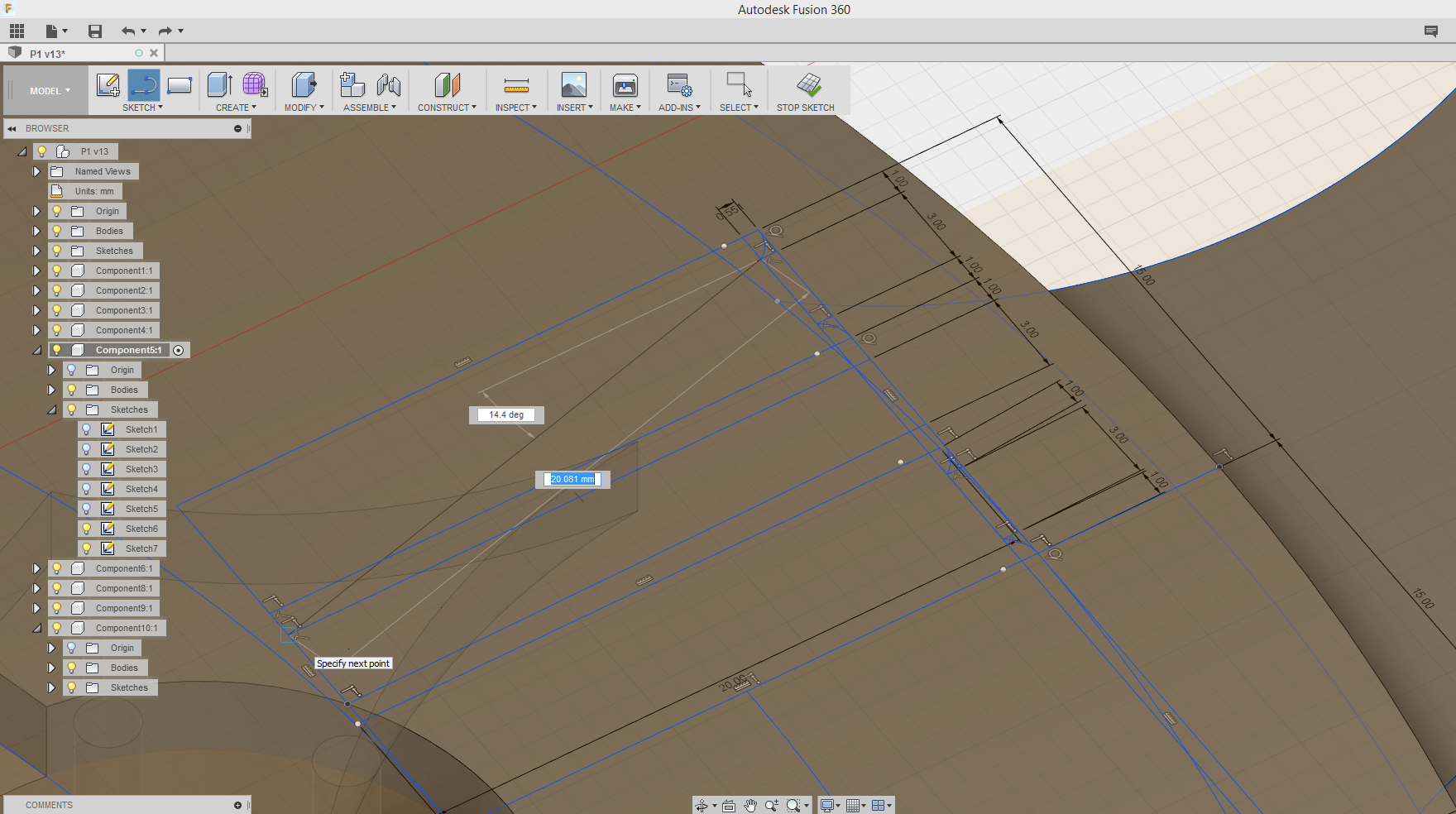Toggle activate radio button on Component5:1
Viewport: 1456px width, 814px height.
179,350
